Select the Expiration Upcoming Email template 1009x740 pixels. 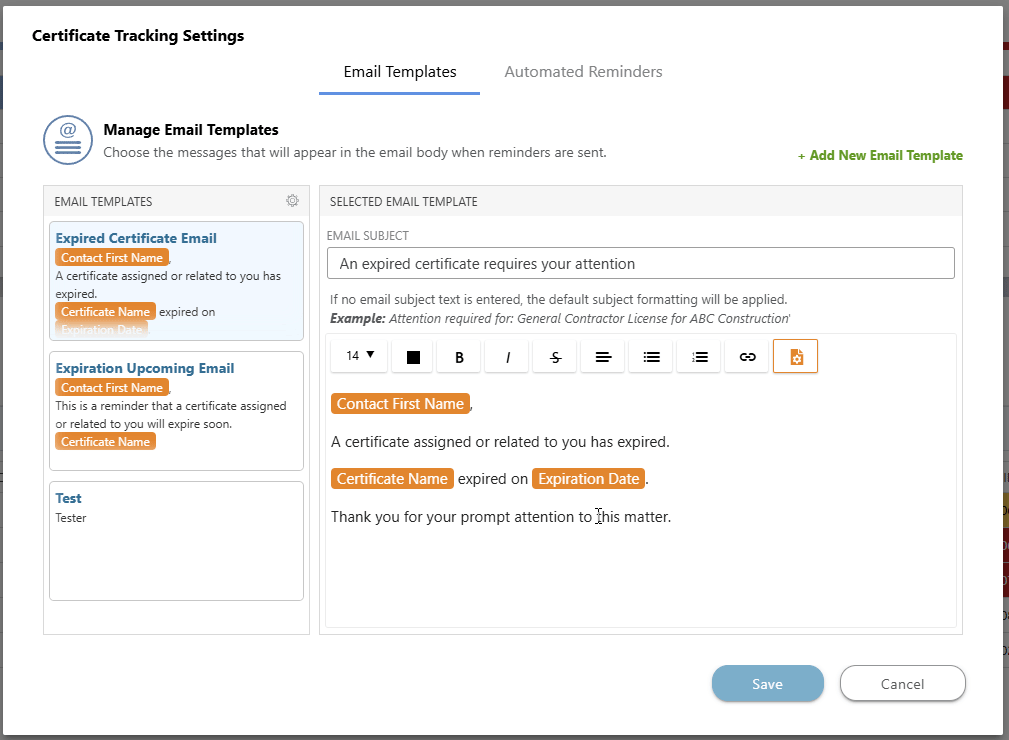176,411
